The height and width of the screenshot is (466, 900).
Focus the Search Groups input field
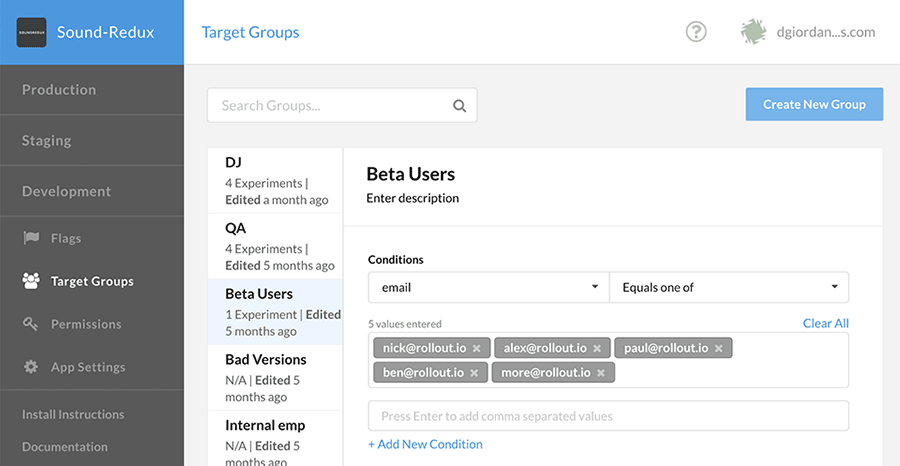pyautogui.click(x=330, y=106)
